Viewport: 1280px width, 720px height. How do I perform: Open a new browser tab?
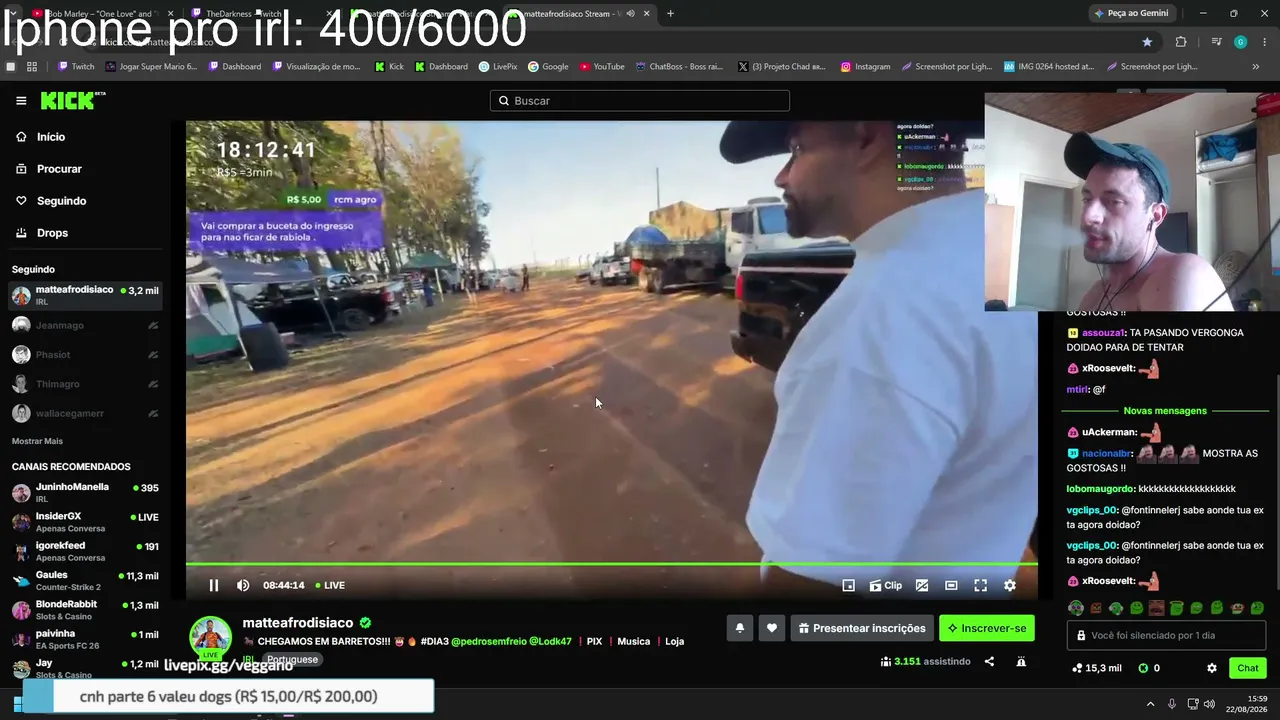(670, 14)
